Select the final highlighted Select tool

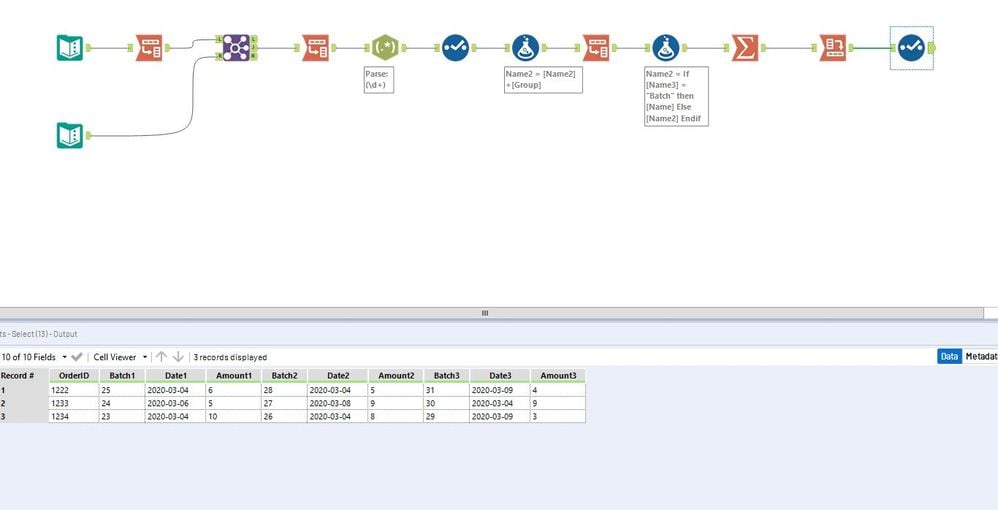coord(911,48)
